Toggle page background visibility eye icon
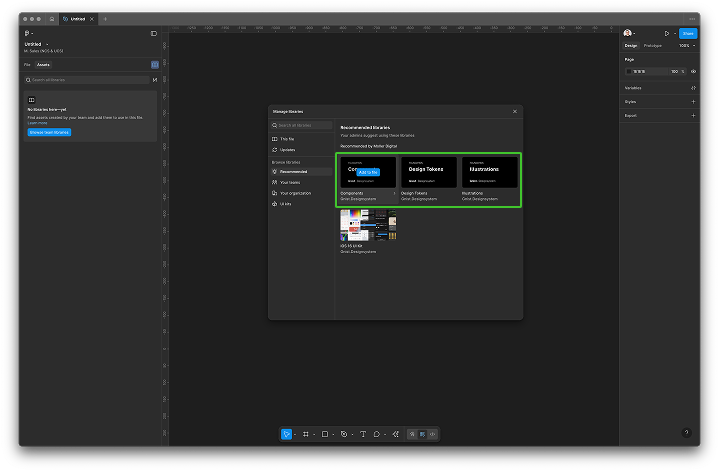 tap(694, 71)
